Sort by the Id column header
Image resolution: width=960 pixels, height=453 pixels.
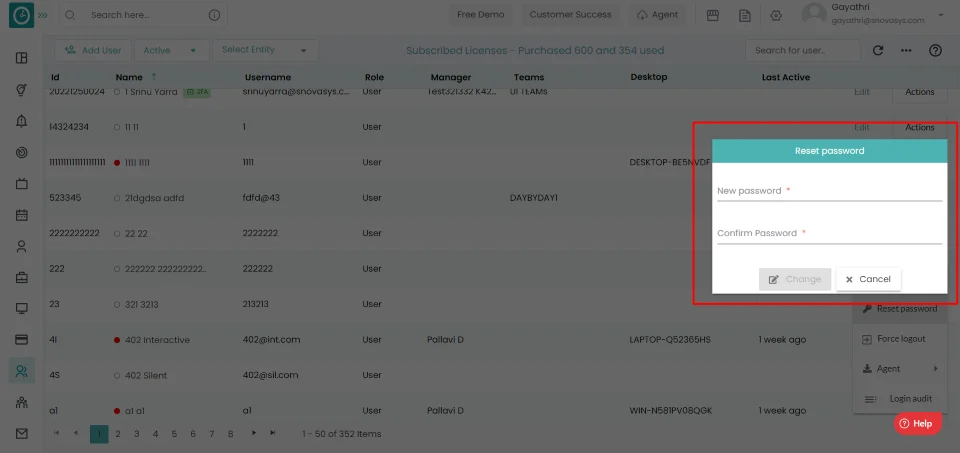pyautogui.click(x=55, y=77)
